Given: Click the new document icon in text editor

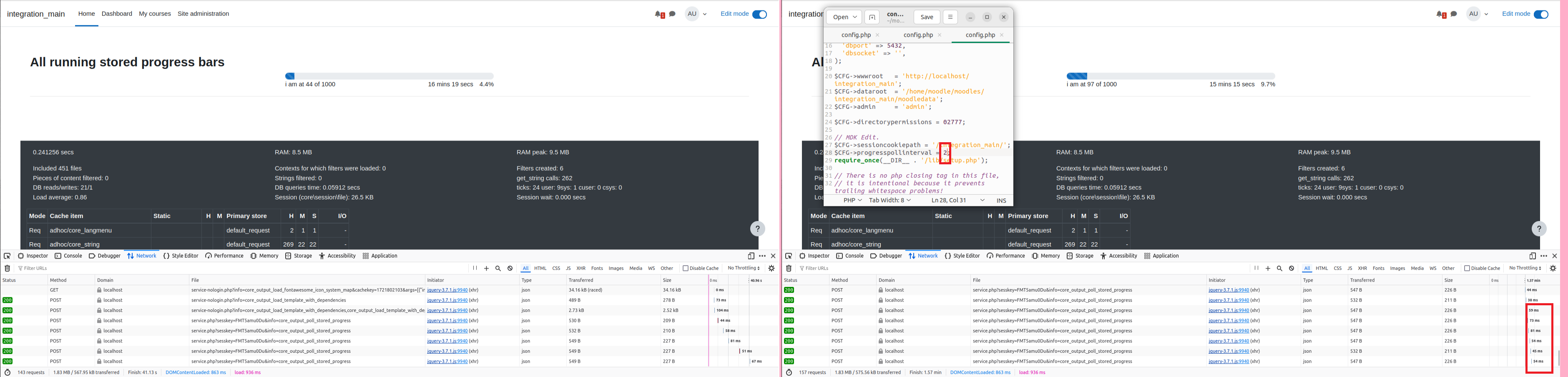Looking at the screenshot, I should pos(872,17).
